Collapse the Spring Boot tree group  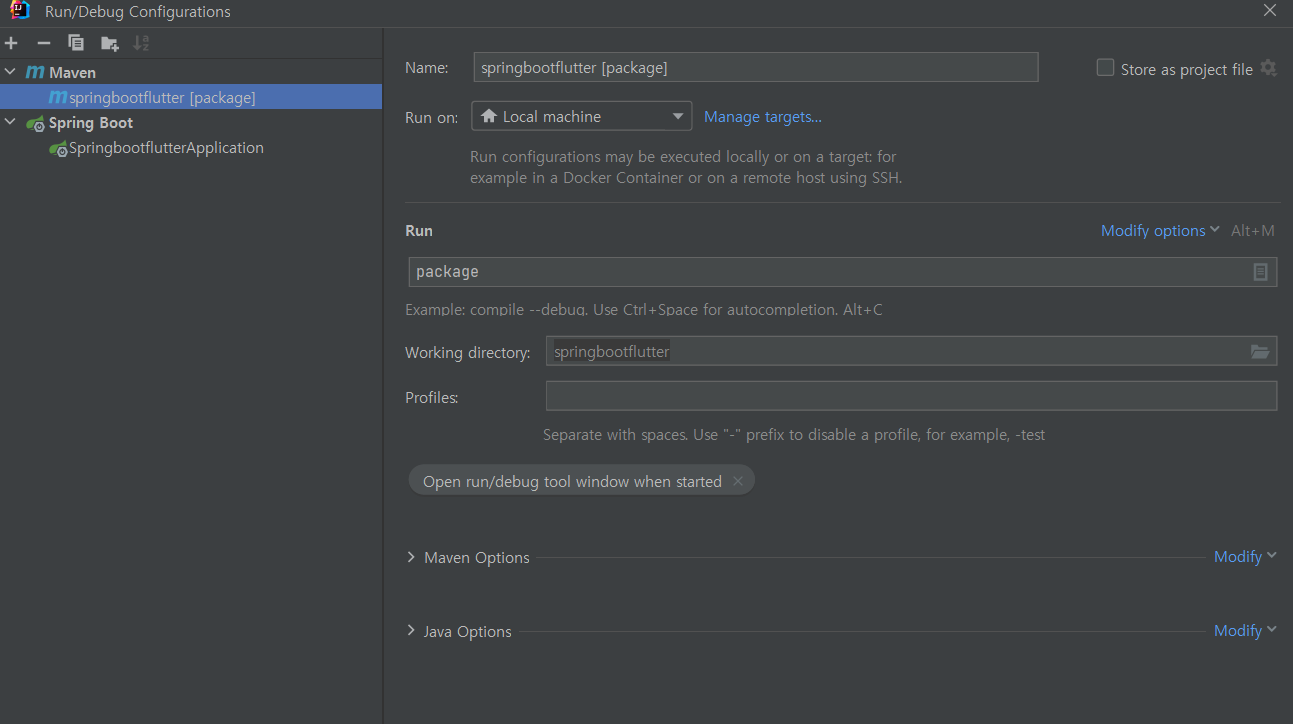tap(11, 122)
